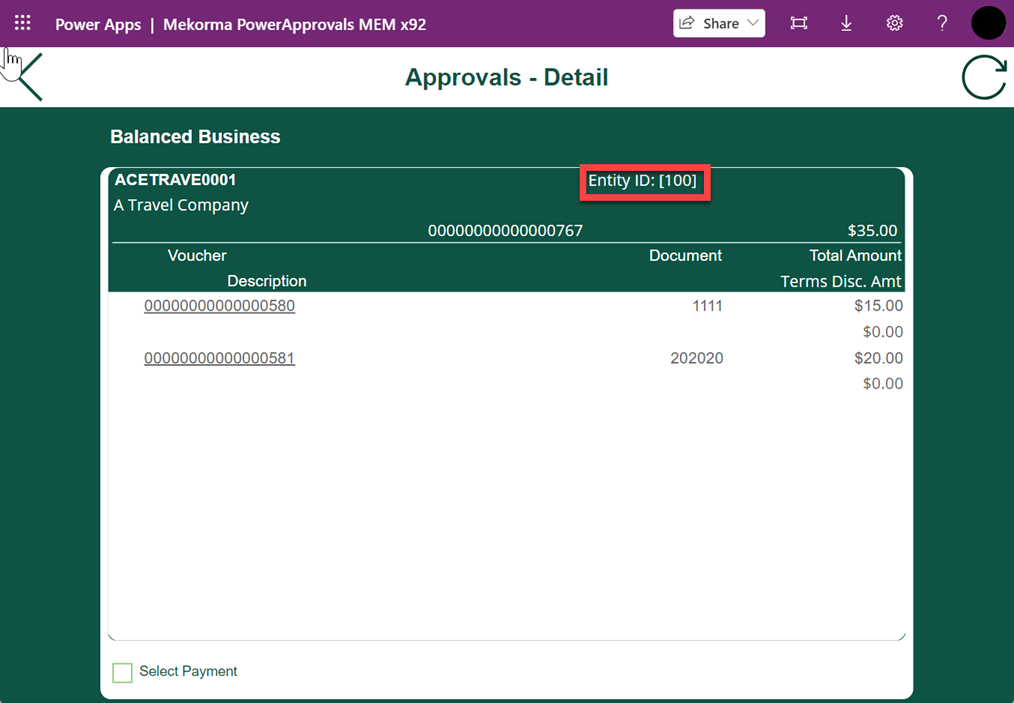The height and width of the screenshot is (703, 1014).
Task: Click the payment total $35.00
Action: click(x=872, y=231)
